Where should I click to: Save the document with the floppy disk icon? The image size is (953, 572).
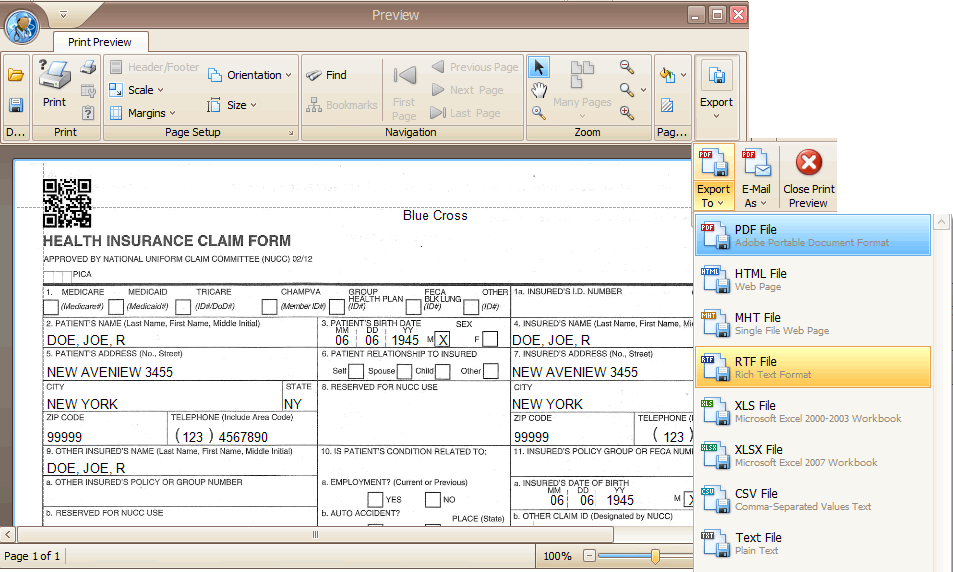[x=16, y=105]
